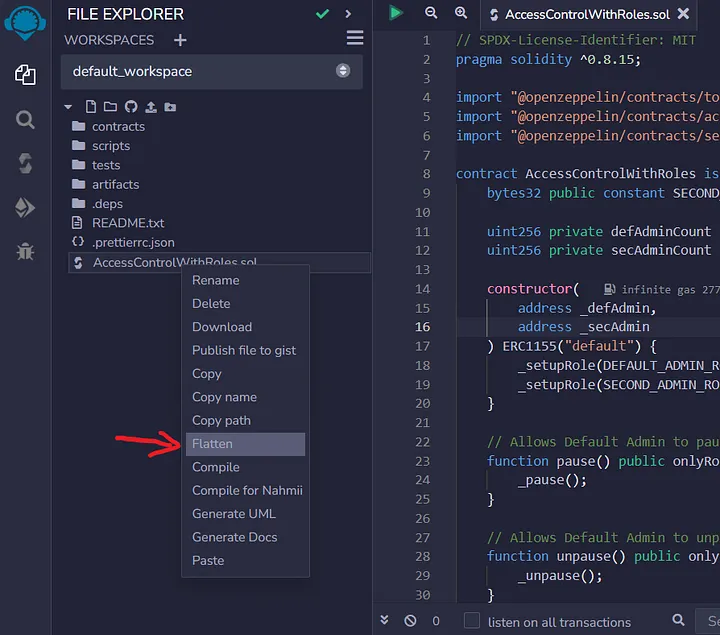Screen dimensions: 720x635
Task: Click the green Run script play button
Action: pos(396,13)
